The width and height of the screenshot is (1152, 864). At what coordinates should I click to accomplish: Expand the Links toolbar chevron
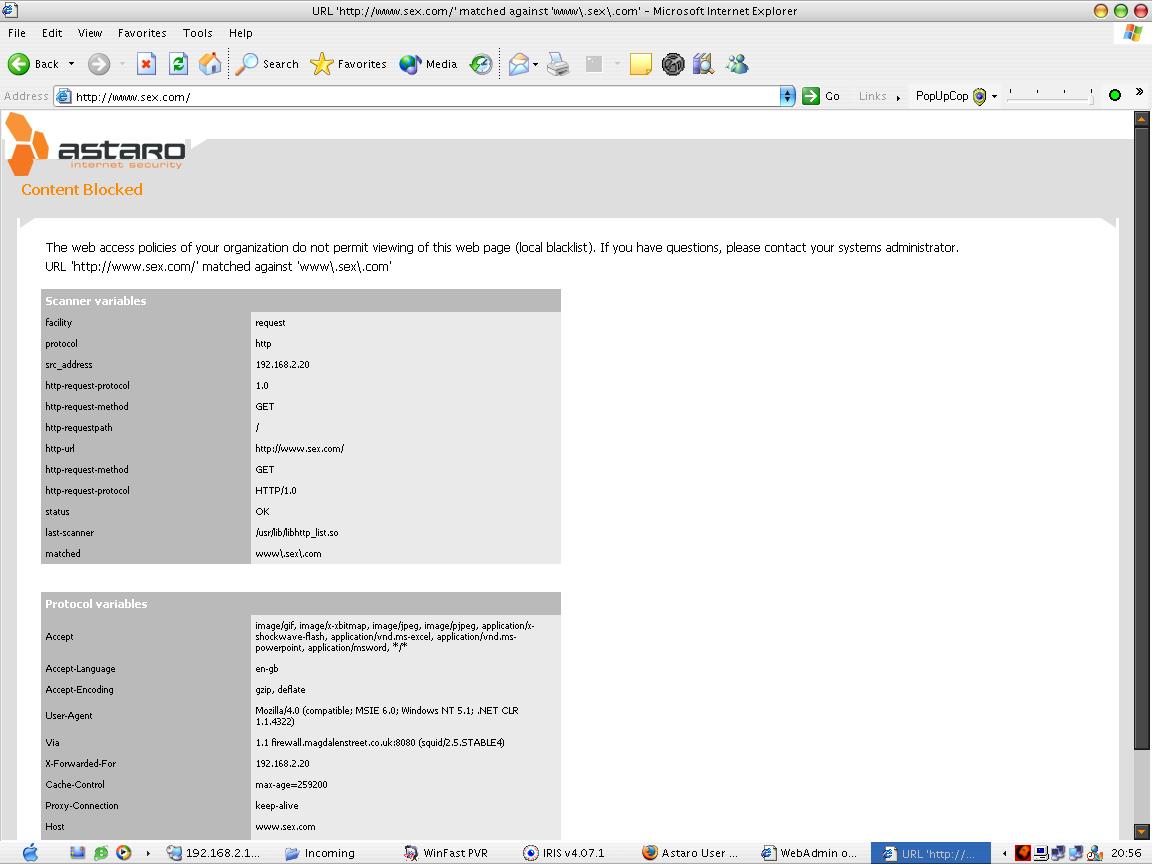(899, 97)
